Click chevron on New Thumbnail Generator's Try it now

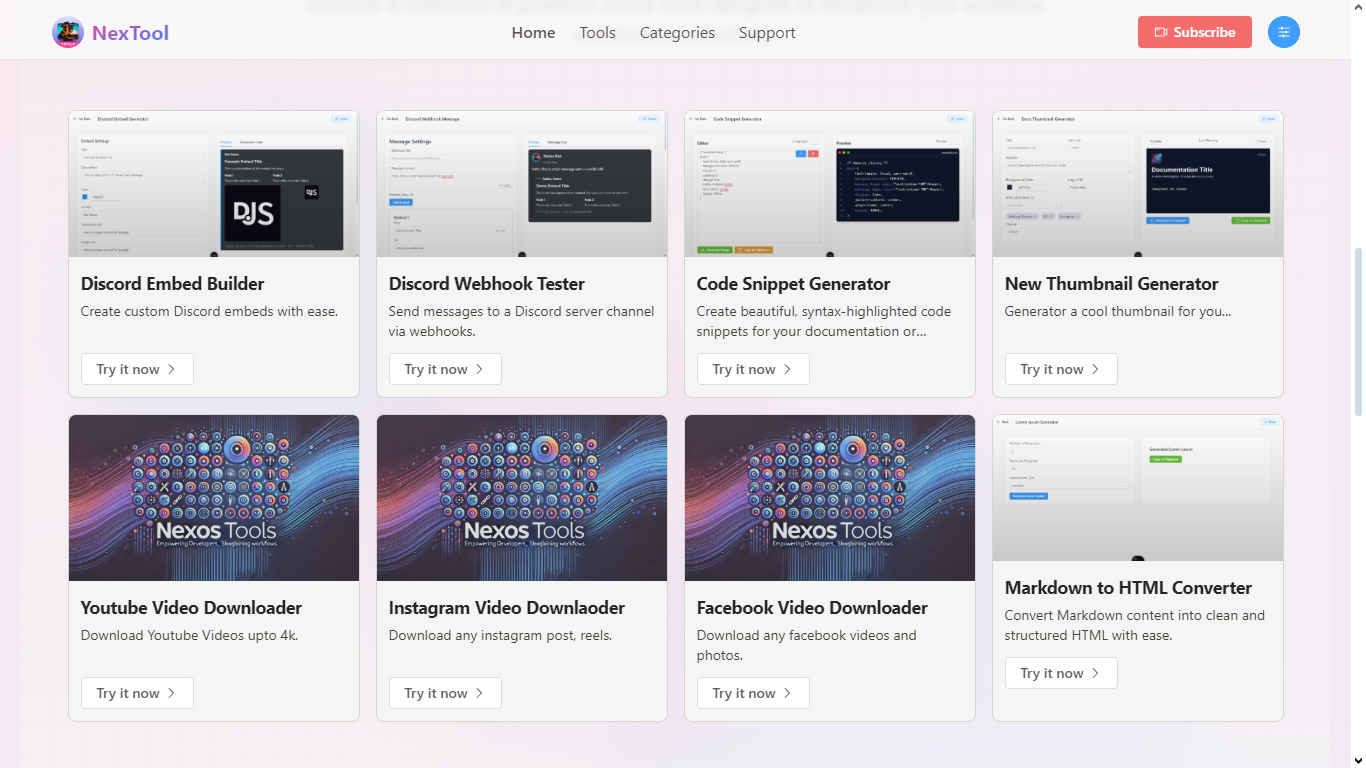click(1096, 369)
